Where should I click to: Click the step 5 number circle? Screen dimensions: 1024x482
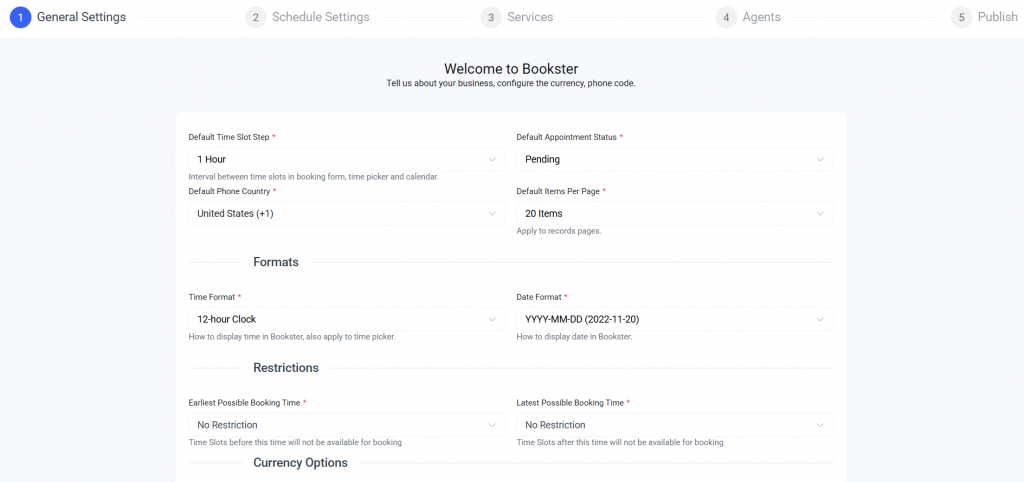point(961,18)
